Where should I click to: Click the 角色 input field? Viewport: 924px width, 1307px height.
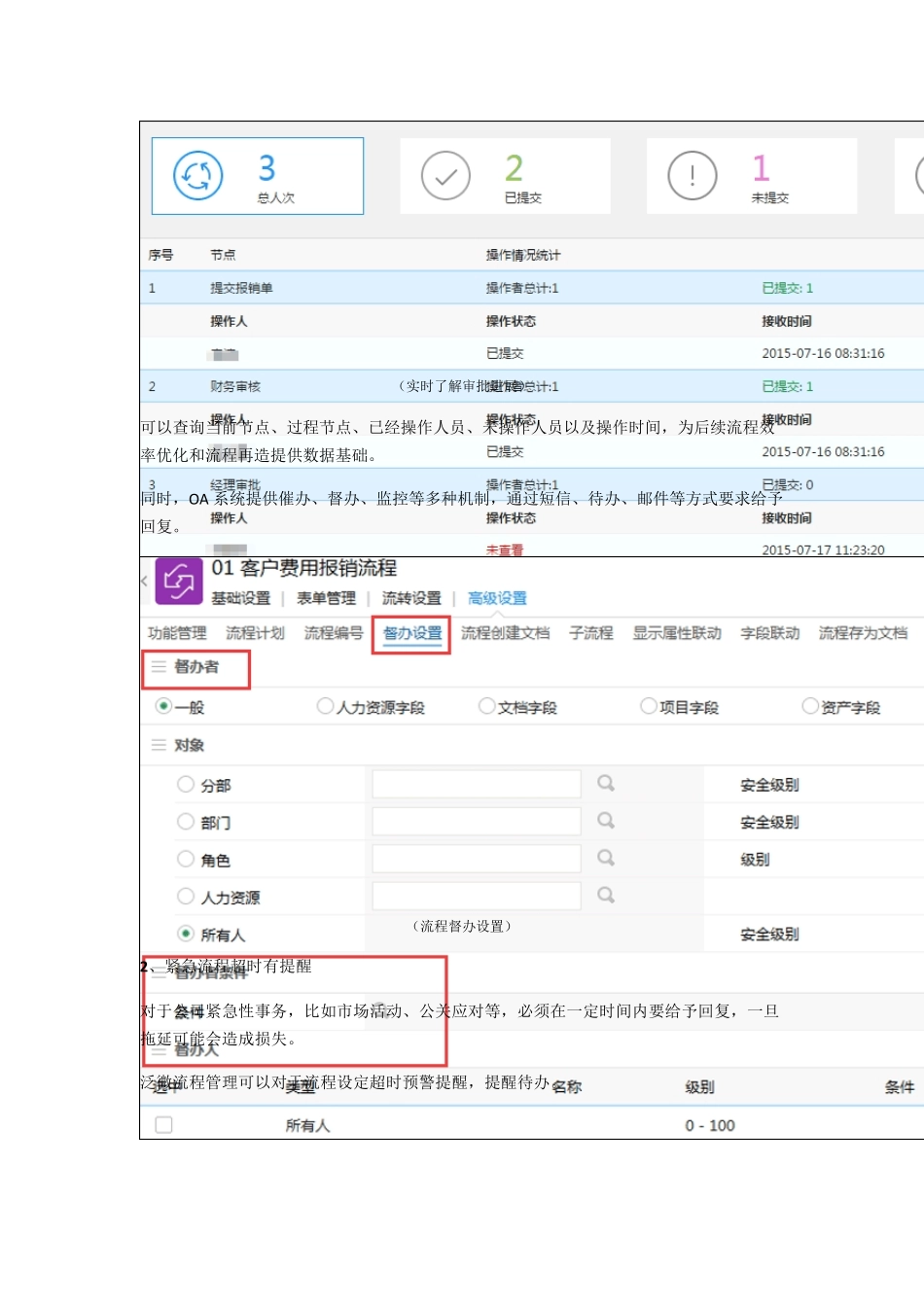click(477, 859)
